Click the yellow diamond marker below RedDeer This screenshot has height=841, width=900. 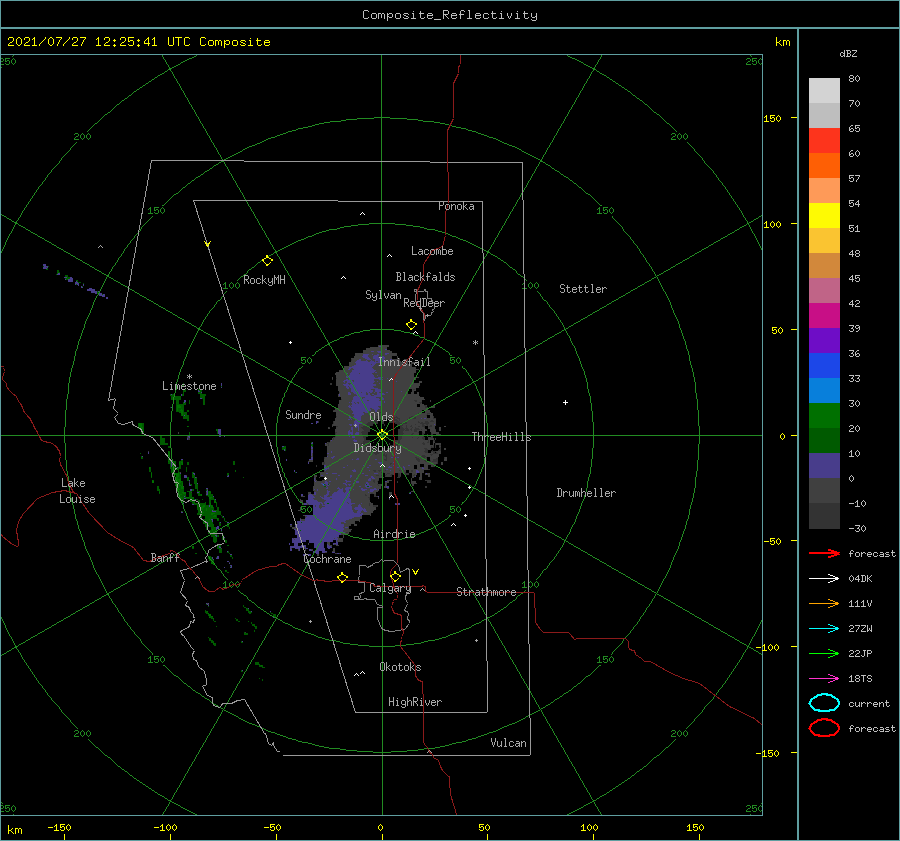[x=411, y=325]
